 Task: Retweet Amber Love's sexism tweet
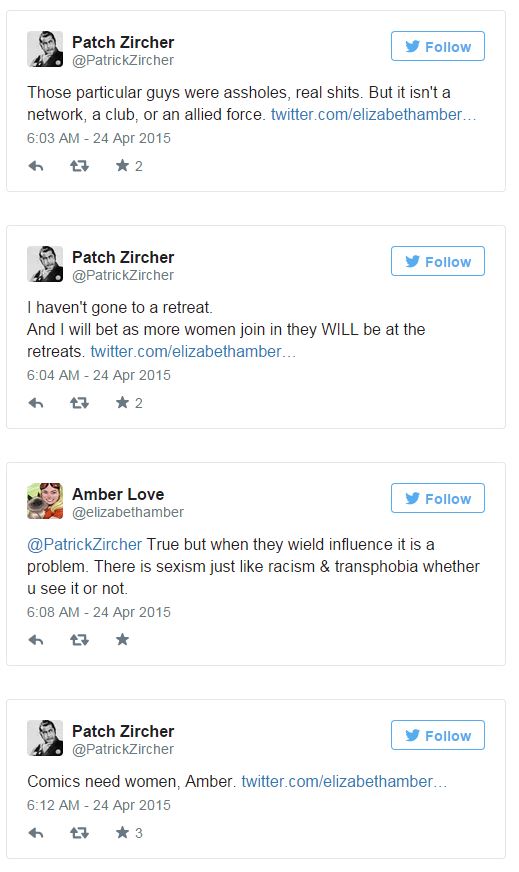(x=79, y=640)
